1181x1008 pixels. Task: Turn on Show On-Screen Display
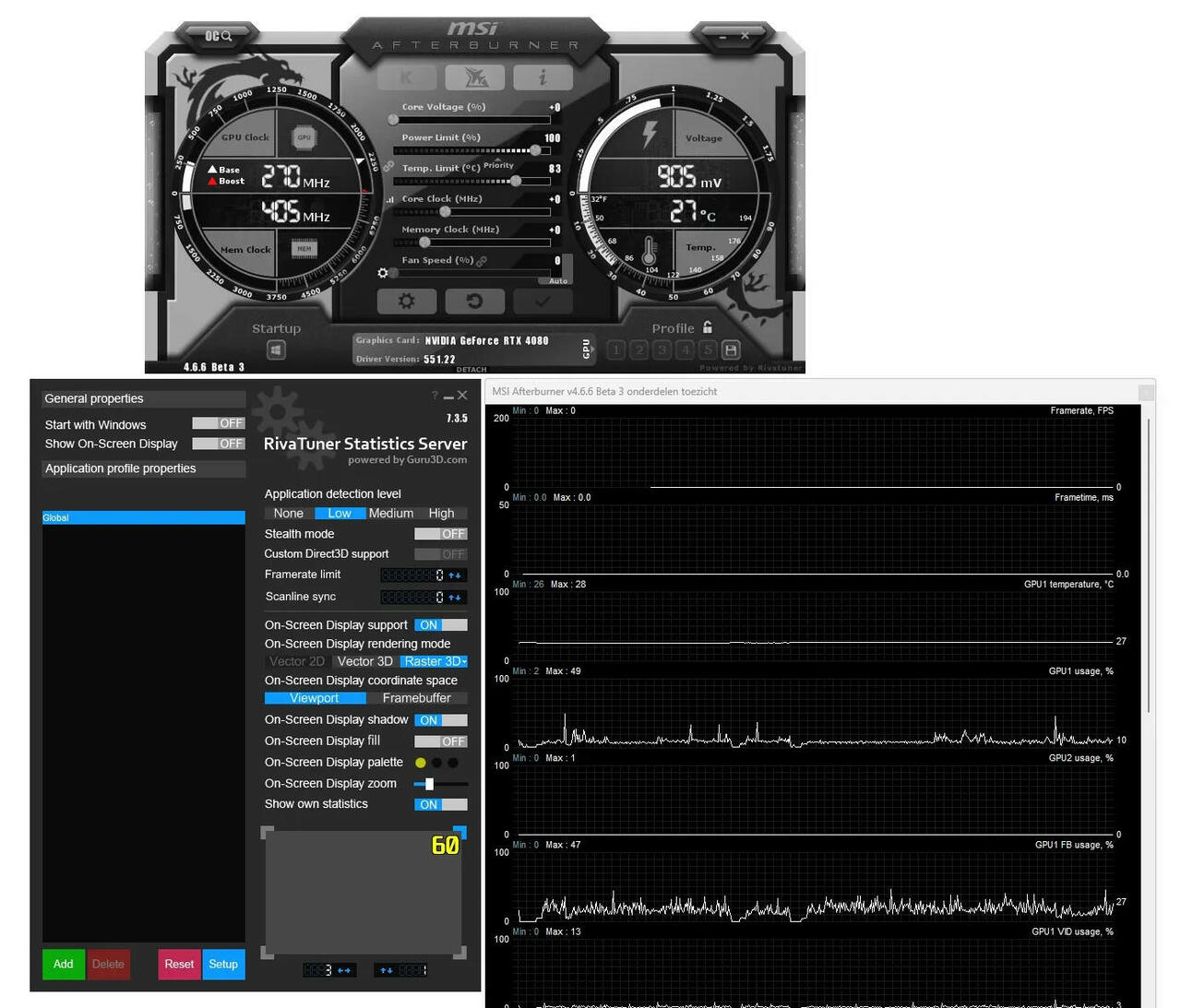pos(219,444)
